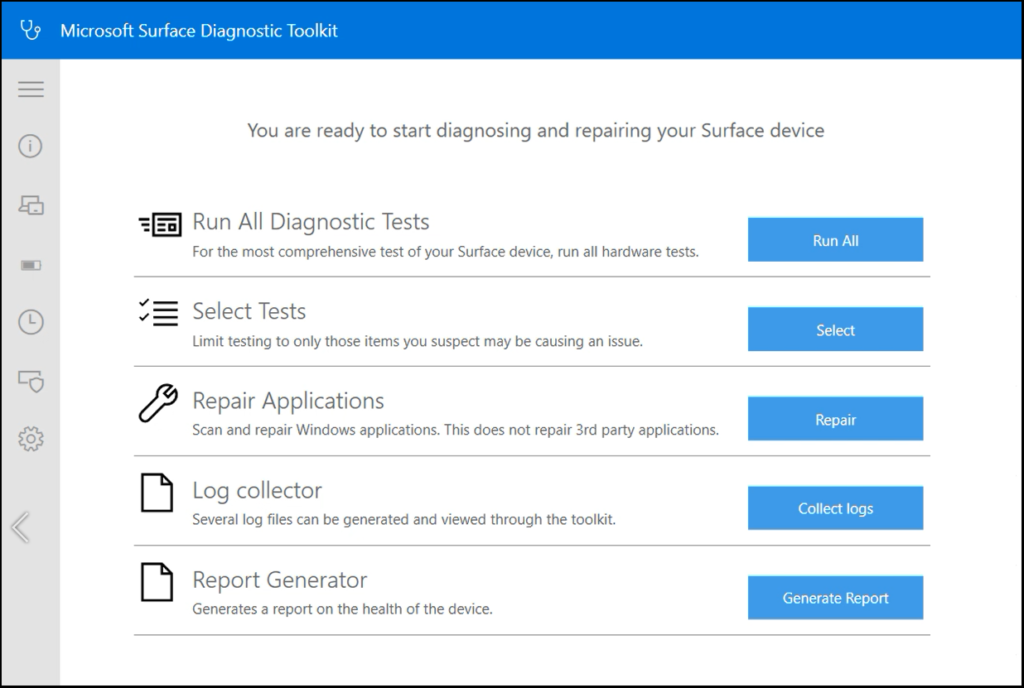Viewport: 1024px width, 688px height.
Task: Open the hamburger navigation menu
Action: (31, 90)
